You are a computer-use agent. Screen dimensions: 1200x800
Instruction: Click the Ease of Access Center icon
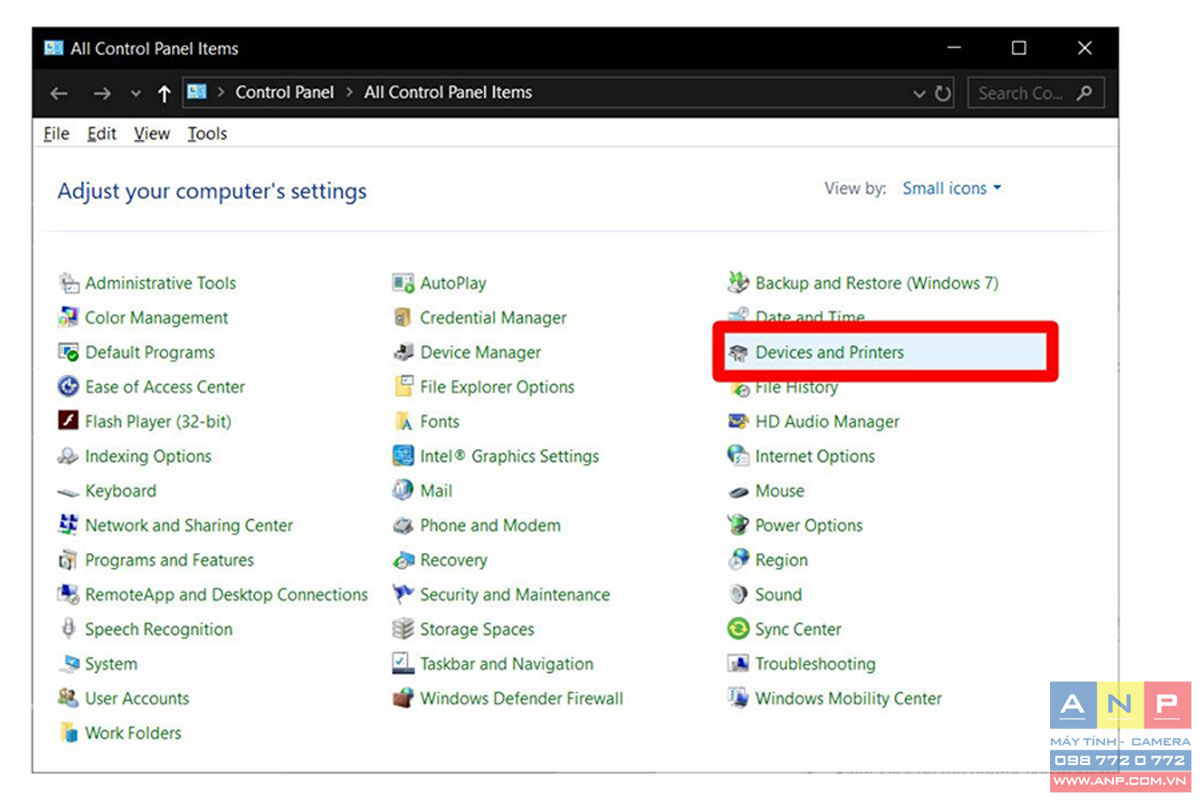point(68,387)
